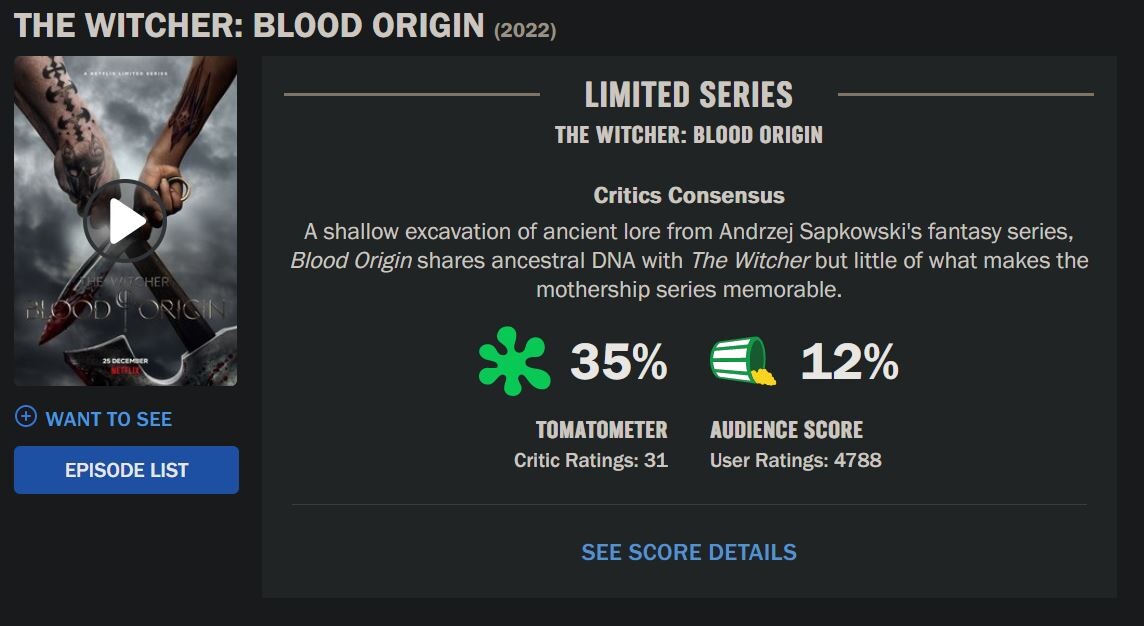Click the Netflix logo on the poster
Screen dimensions: 1144x626
126,370
